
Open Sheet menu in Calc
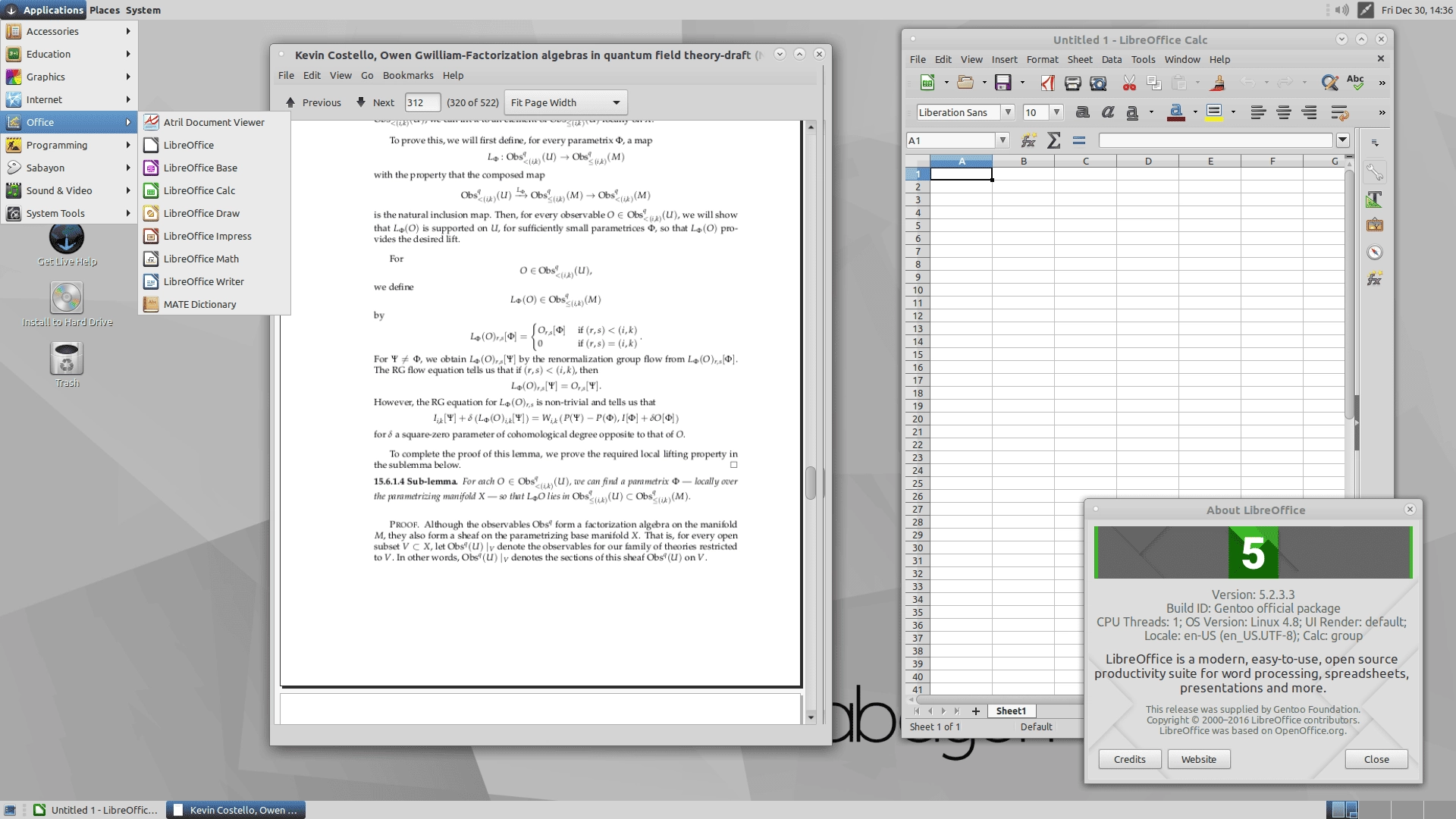point(1080,59)
